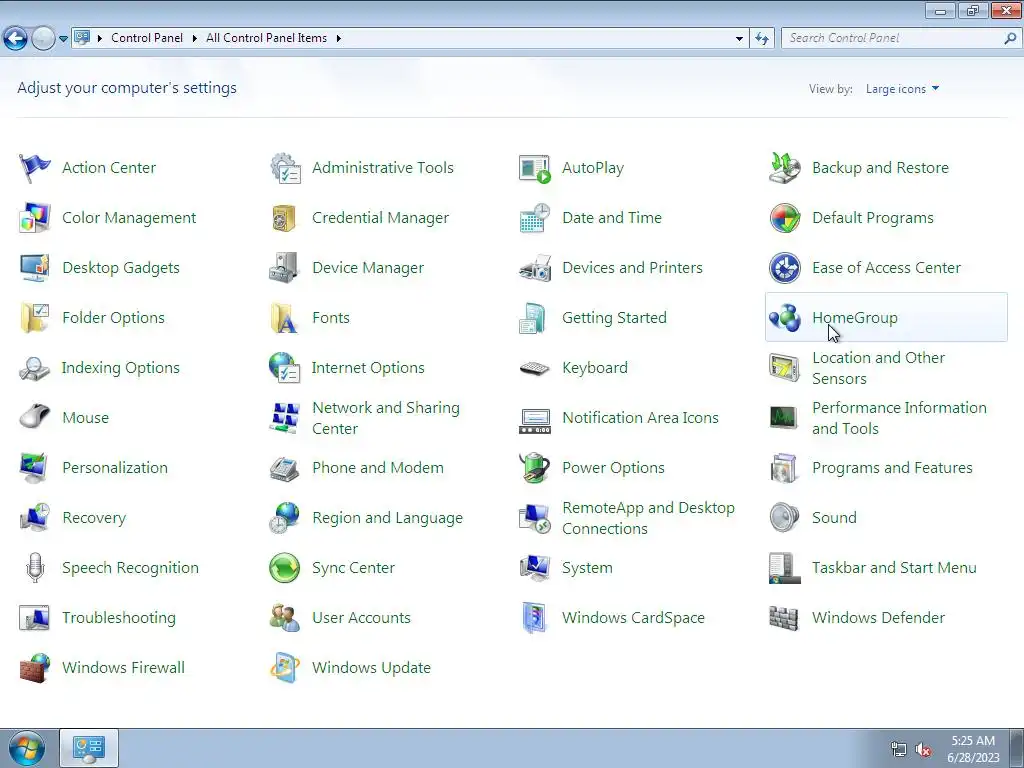1024x768 pixels.
Task: Open Administrative Tools gear icon
Action: (x=285, y=168)
